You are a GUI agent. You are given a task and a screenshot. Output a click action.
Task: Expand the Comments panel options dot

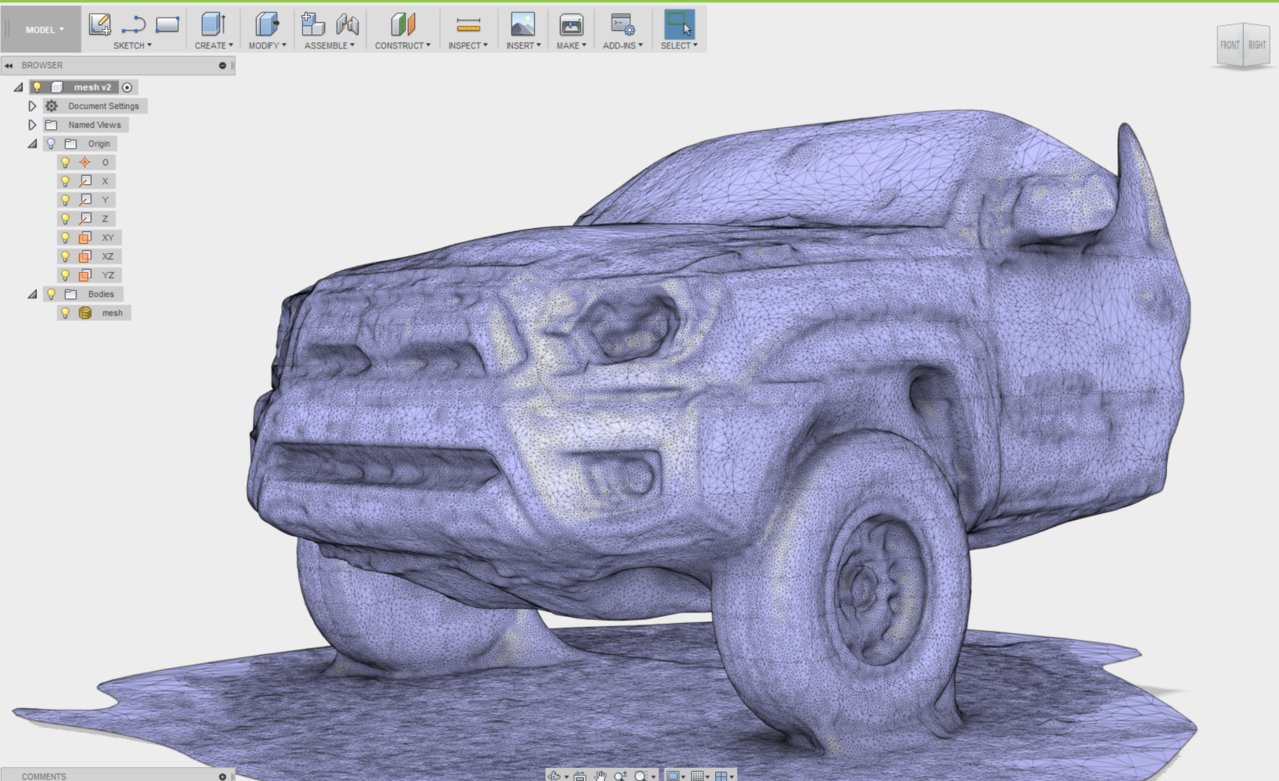[x=223, y=776]
